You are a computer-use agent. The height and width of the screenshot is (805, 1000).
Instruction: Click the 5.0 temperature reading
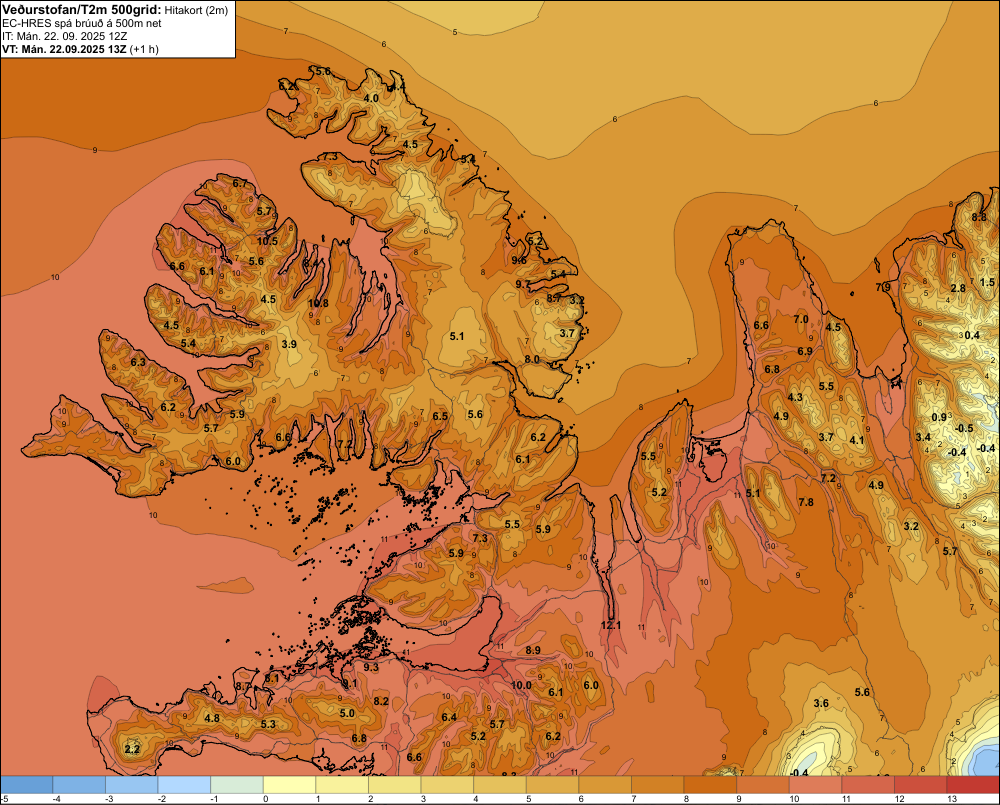(347, 713)
